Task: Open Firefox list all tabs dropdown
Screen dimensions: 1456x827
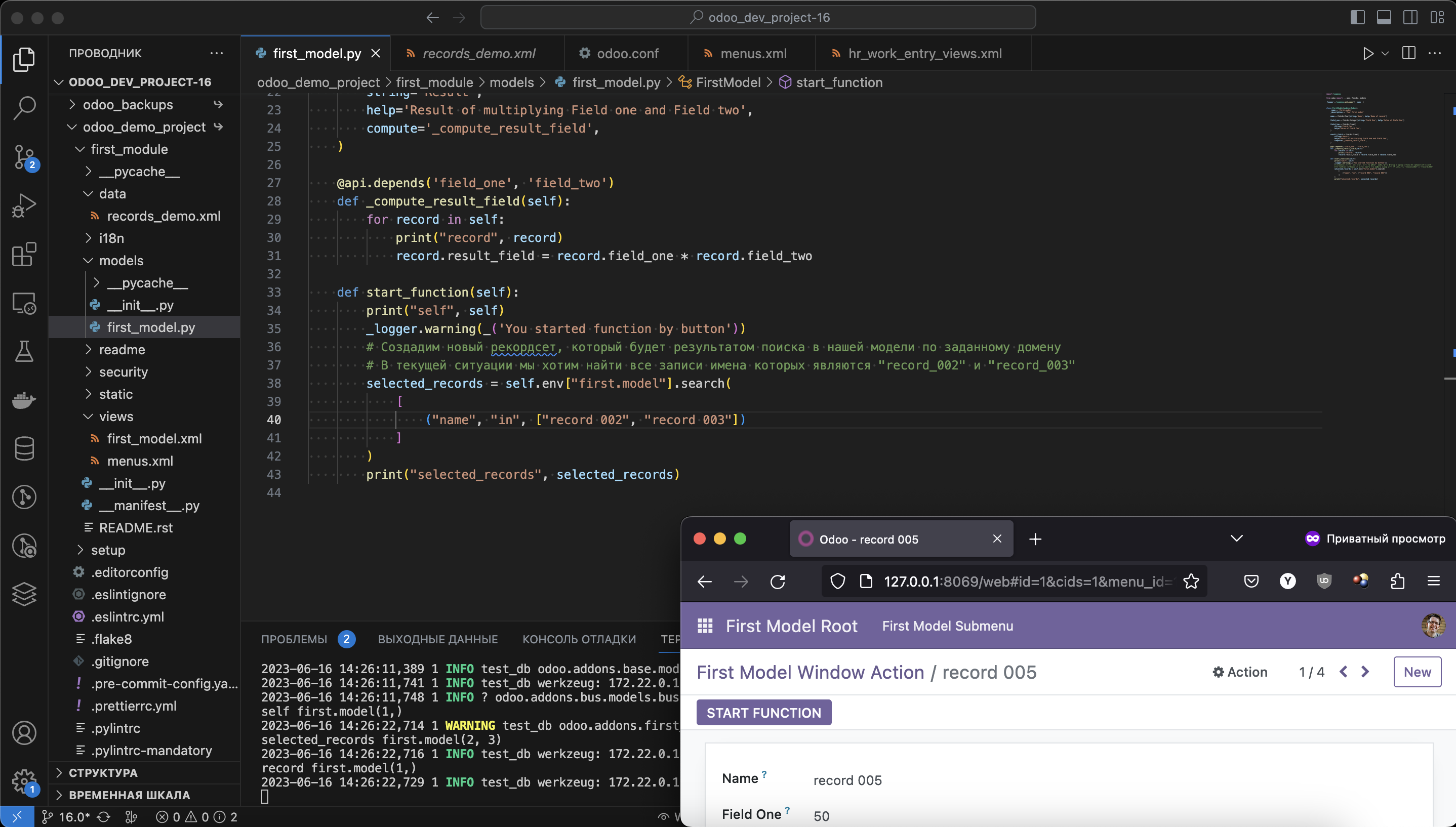Action: point(1237,539)
